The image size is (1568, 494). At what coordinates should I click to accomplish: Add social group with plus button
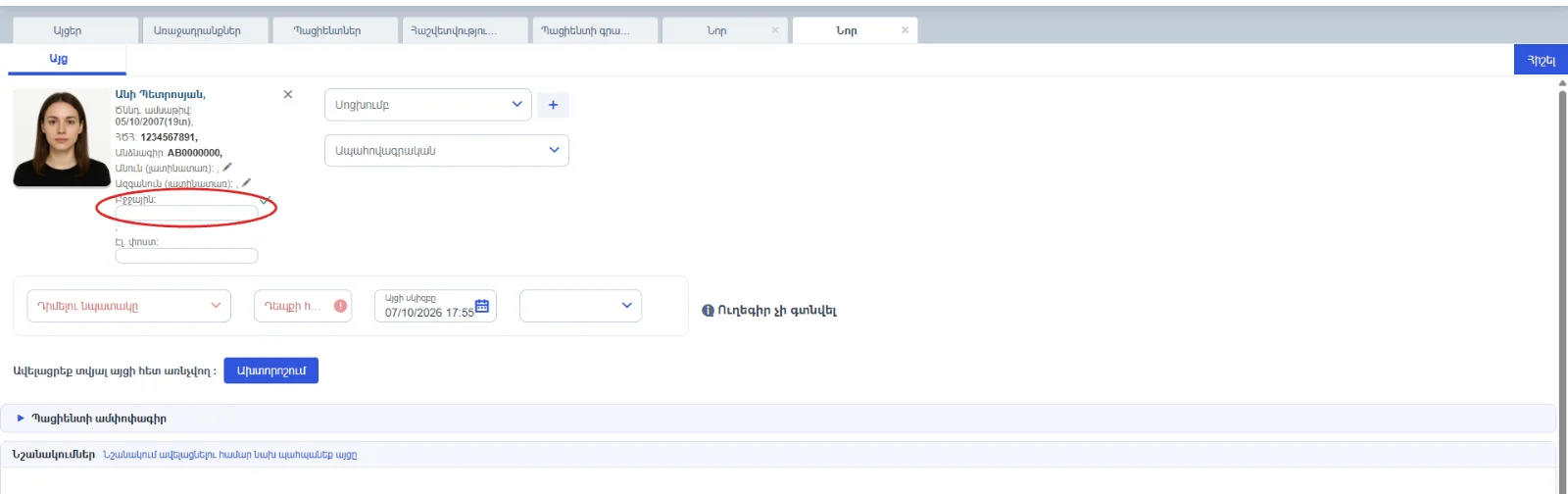[553, 105]
